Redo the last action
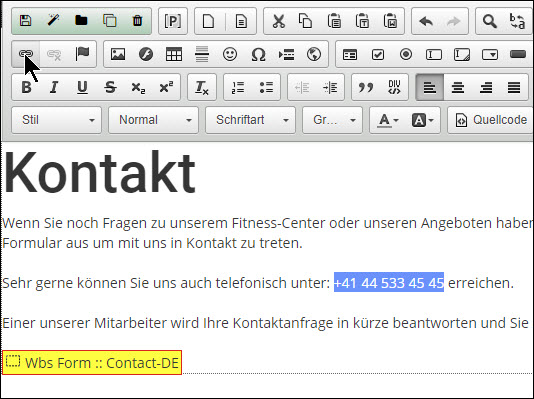This screenshot has height=399, width=534. tap(454, 21)
